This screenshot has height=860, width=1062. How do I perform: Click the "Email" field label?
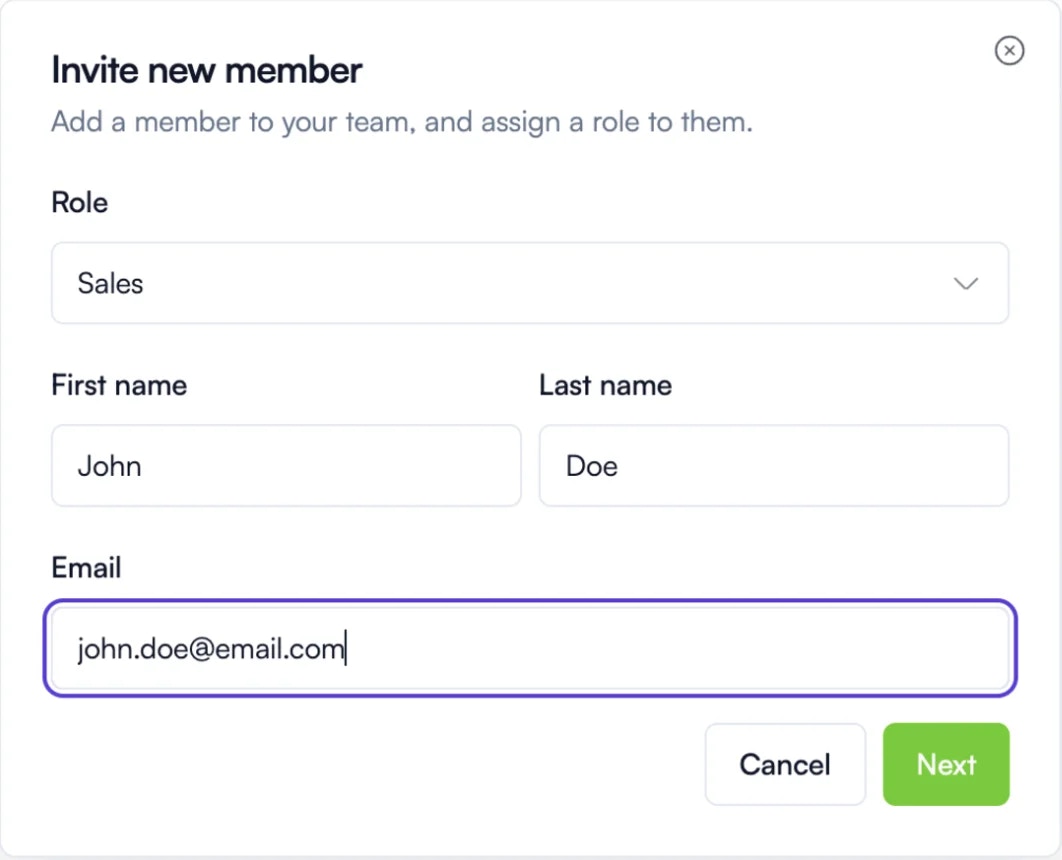[x=86, y=568]
